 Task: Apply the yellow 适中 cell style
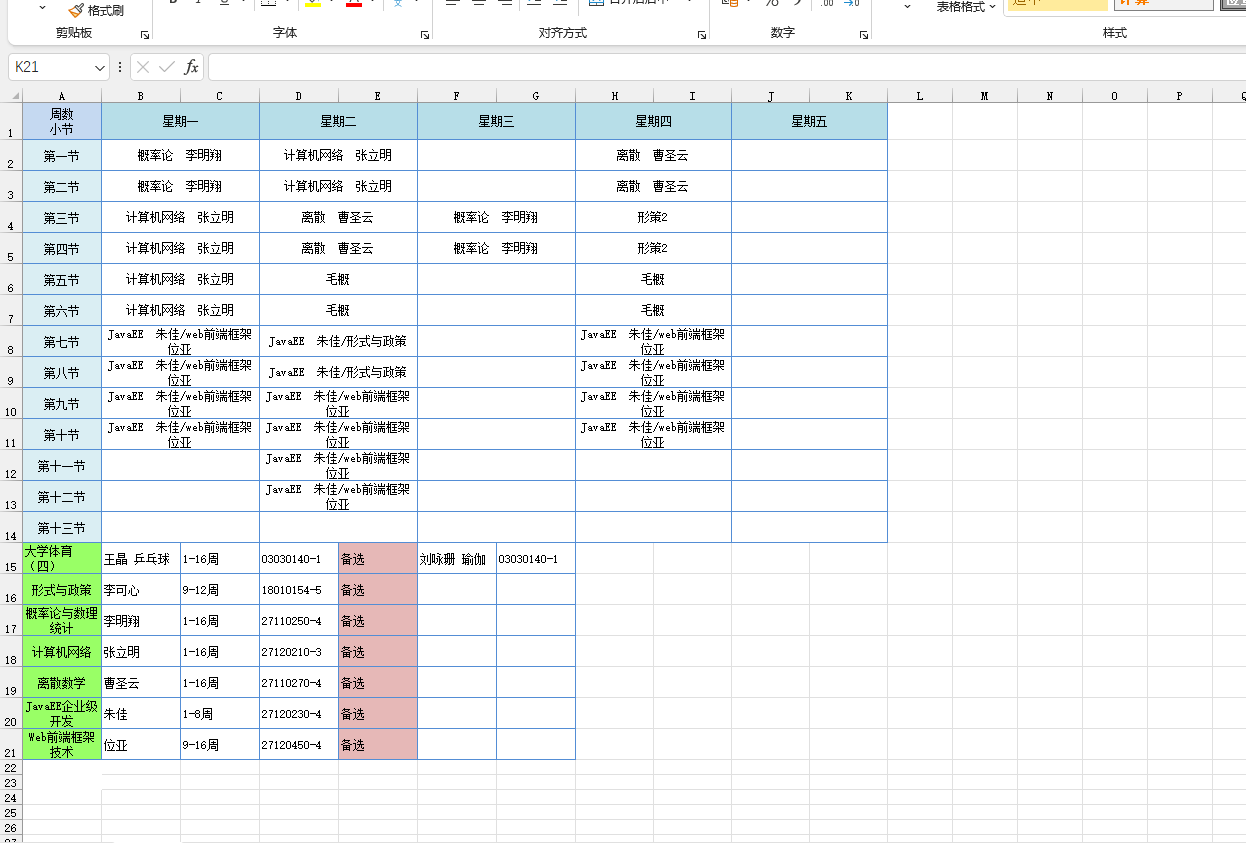(1056, 3)
